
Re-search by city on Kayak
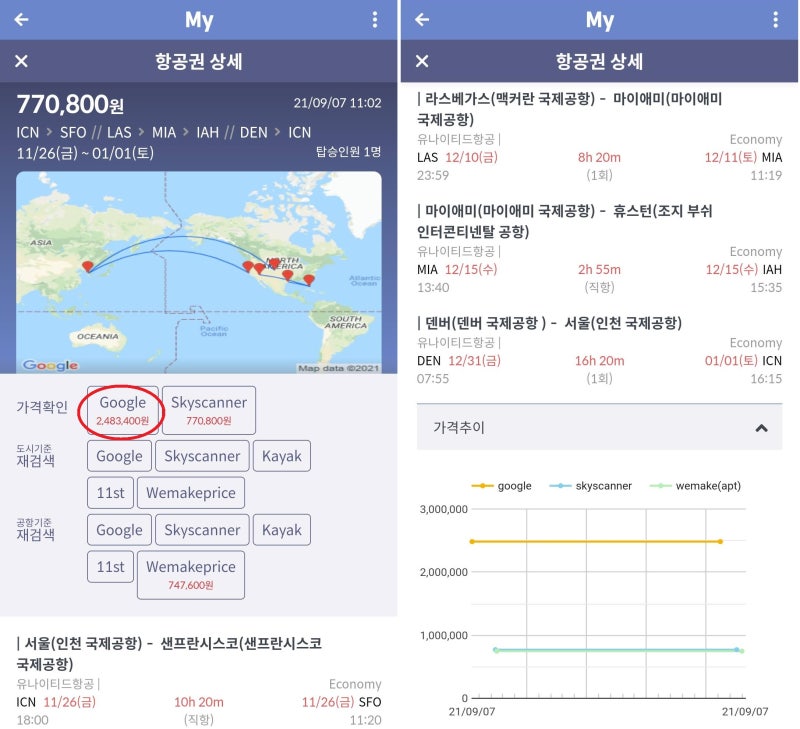[281, 456]
